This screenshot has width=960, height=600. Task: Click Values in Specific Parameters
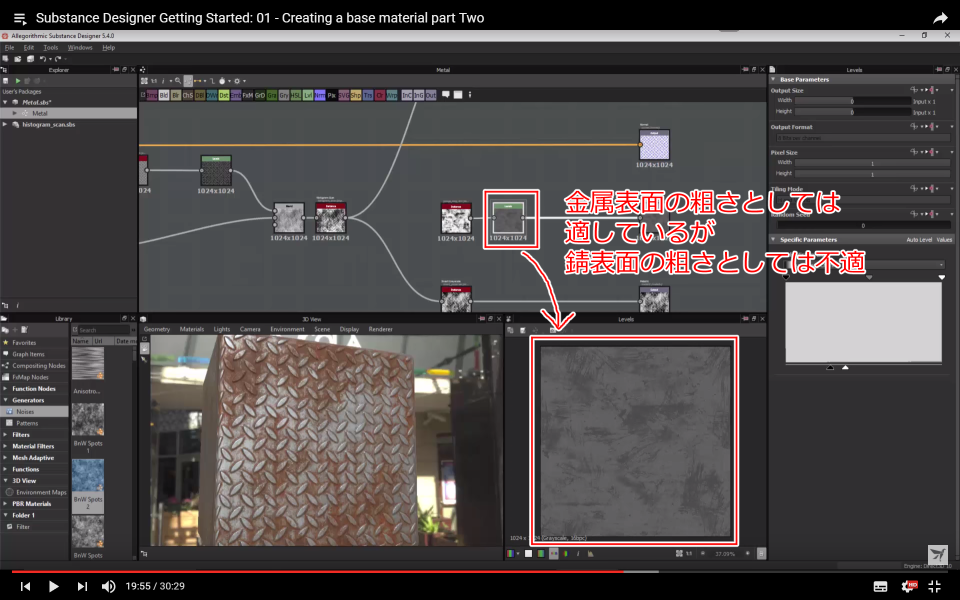pos(944,240)
